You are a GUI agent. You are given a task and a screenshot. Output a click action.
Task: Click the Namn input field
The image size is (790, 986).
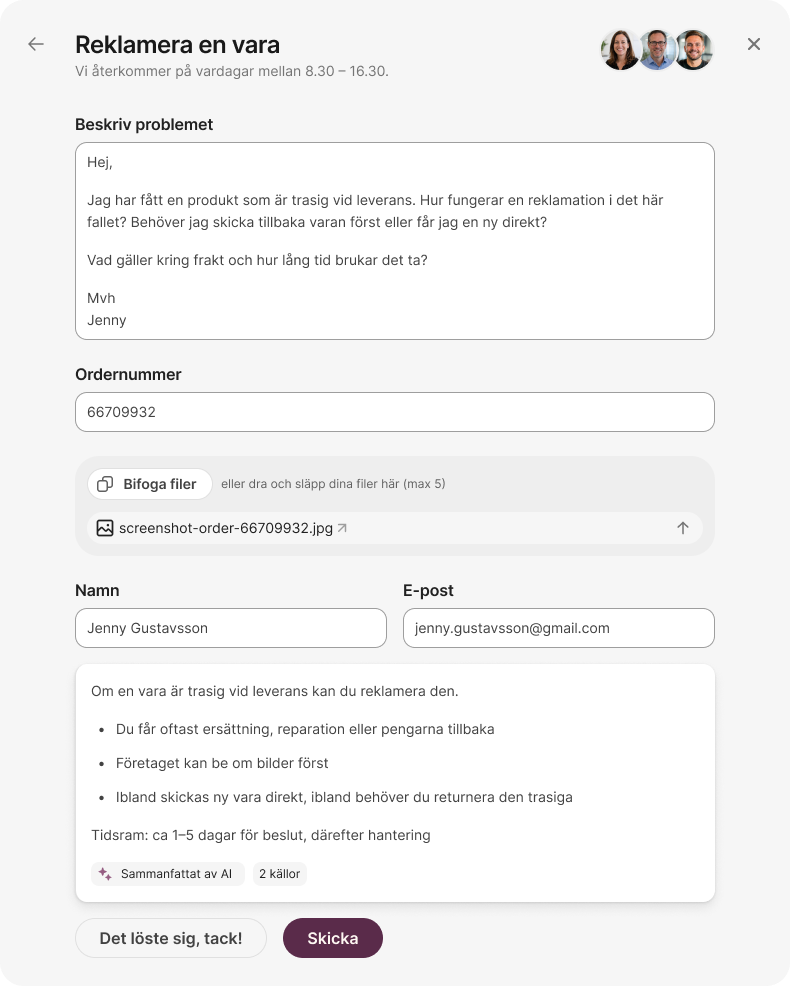click(231, 628)
